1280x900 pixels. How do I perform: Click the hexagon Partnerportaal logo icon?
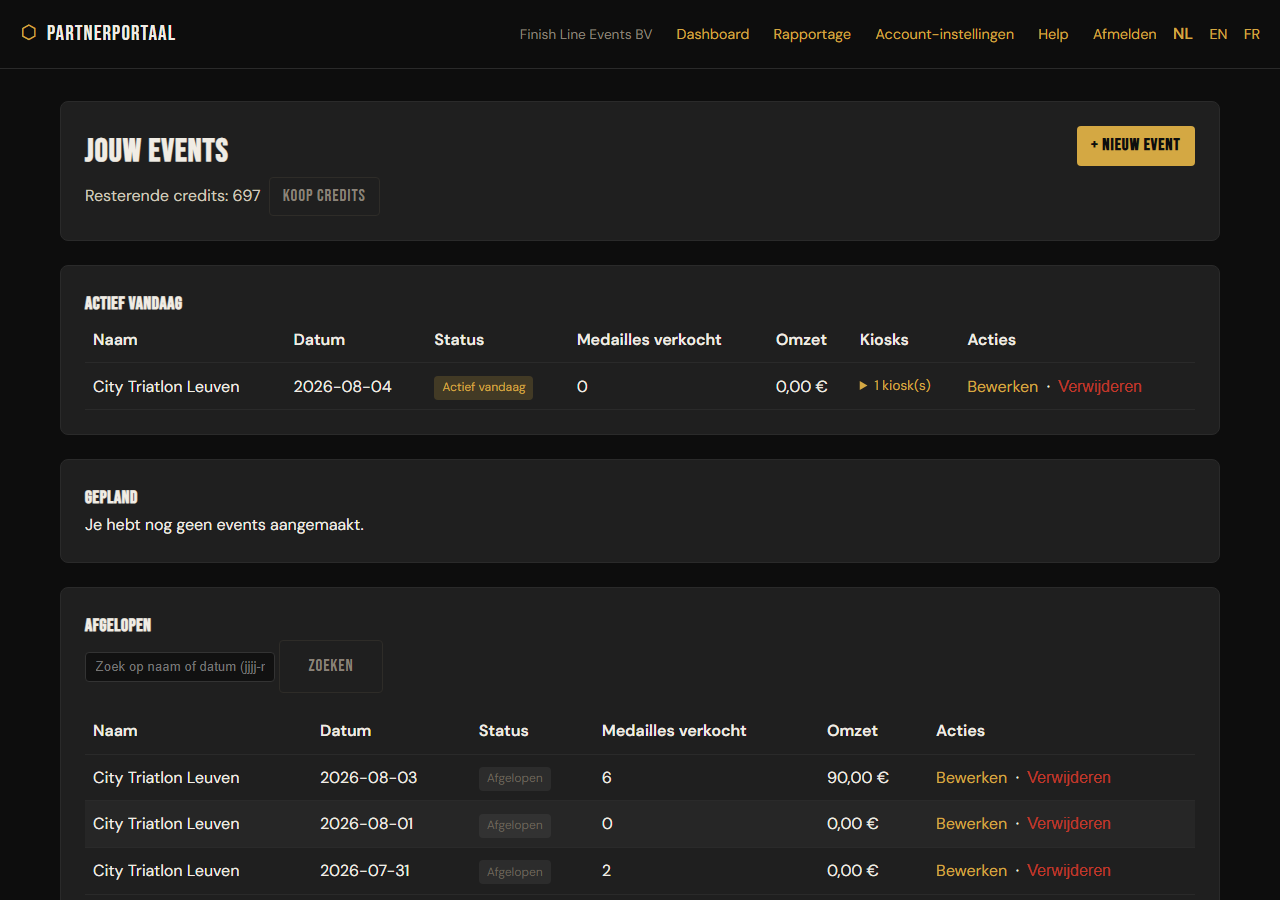pos(29,33)
